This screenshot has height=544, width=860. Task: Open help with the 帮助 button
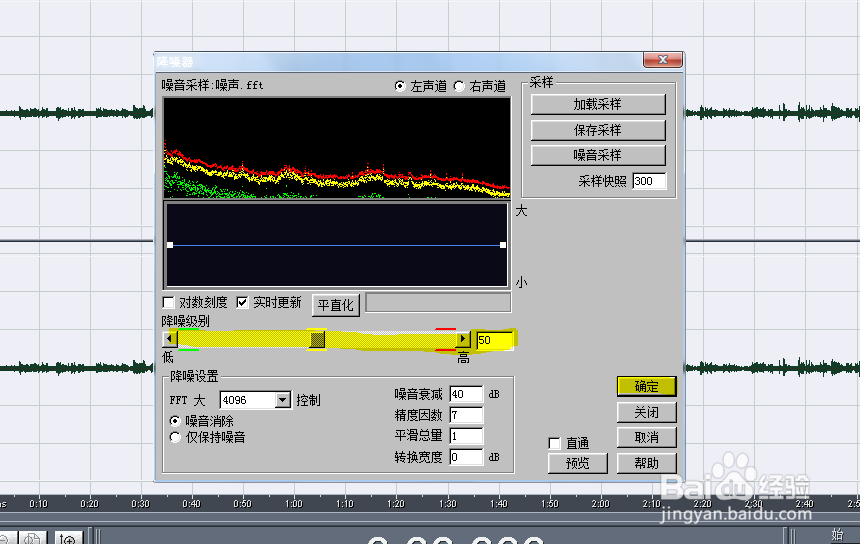(647, 463)
